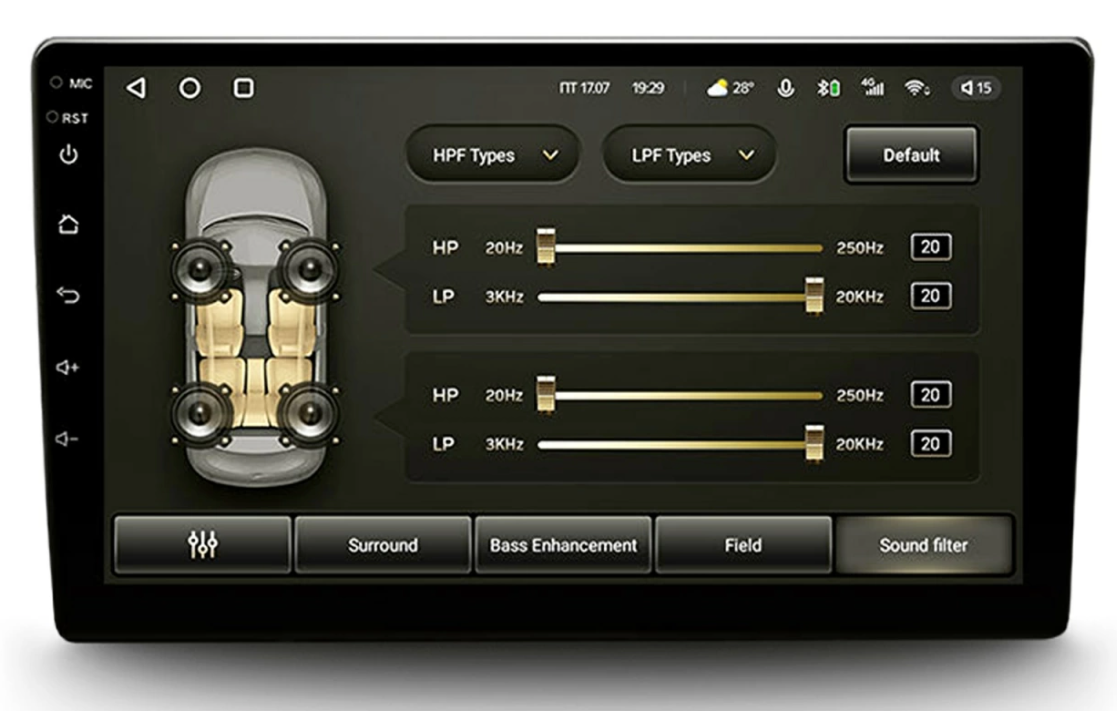Screen dimensions: 1117x711
Task: Tap the Android back triangle icon
Action: click(x=136, y=88)
